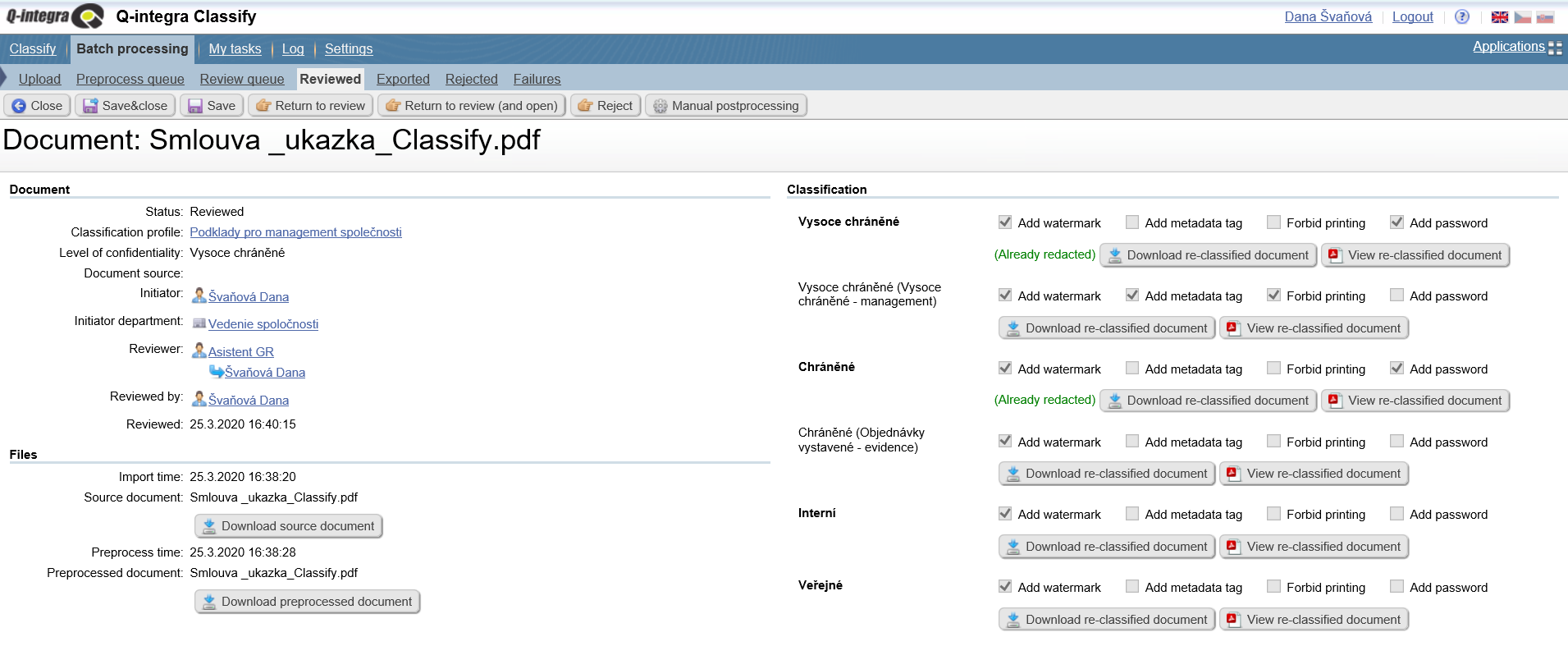Image resolution: width=1568 pixels, height=669 pixels.
Task: Download re-classified document for Chráněné Objednávky
Action: point(1107,474)
